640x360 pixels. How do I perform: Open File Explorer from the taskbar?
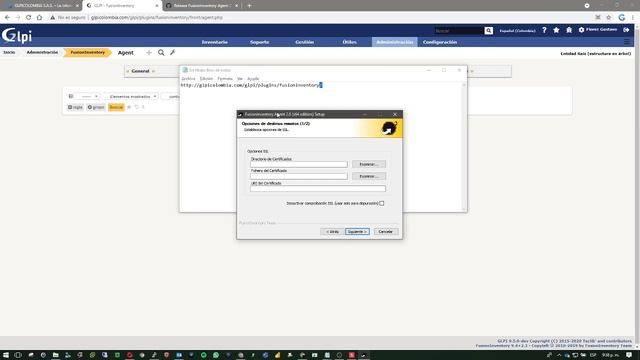pos(56,355)
